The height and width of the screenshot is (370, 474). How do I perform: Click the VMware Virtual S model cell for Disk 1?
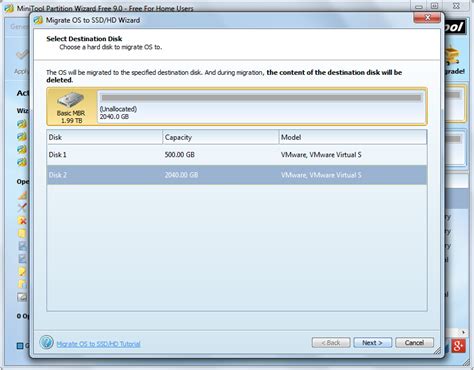(321, 155)
